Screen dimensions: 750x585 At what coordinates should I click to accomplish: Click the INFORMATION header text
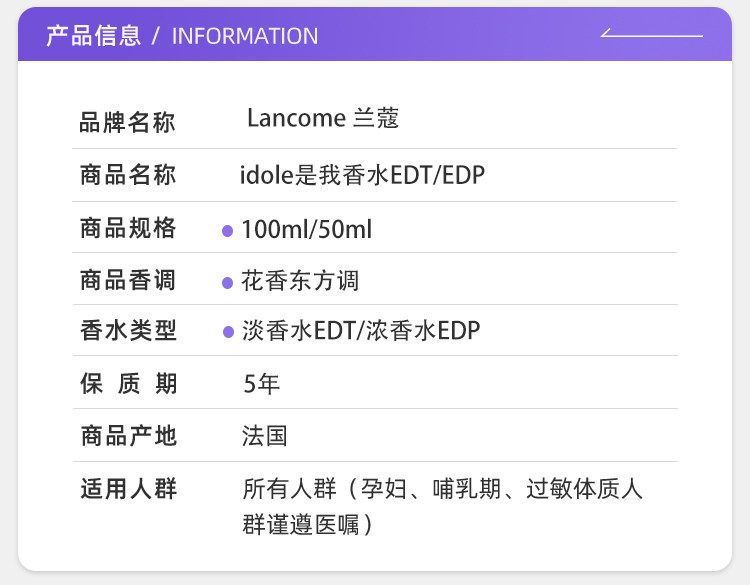pos(245,36)
